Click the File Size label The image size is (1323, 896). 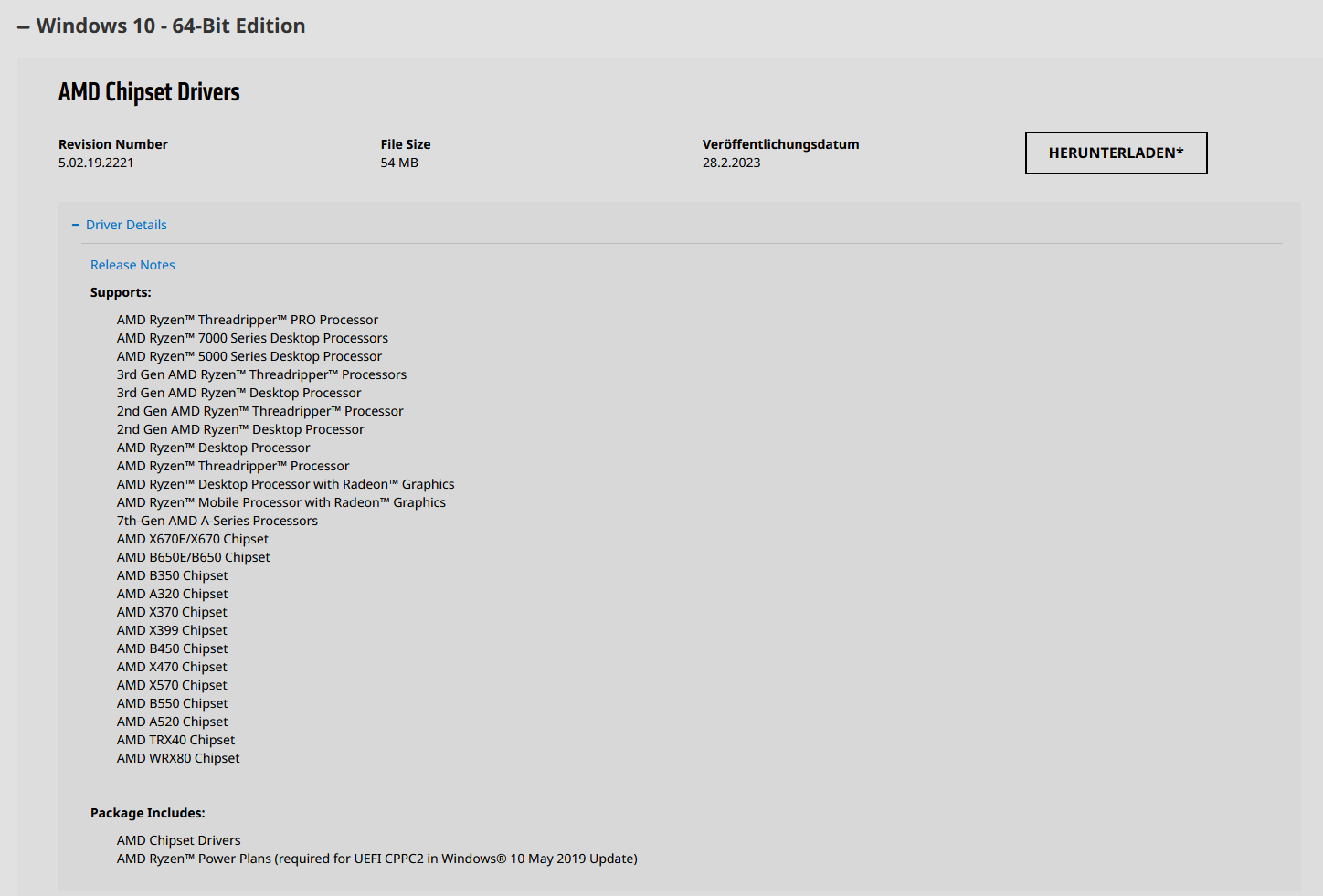coord(406,144)
